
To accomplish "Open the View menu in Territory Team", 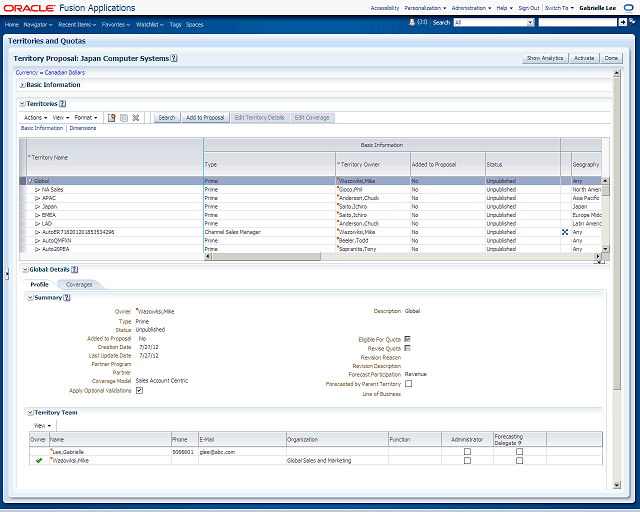I will pyautogui.click(x=42, y=426).
